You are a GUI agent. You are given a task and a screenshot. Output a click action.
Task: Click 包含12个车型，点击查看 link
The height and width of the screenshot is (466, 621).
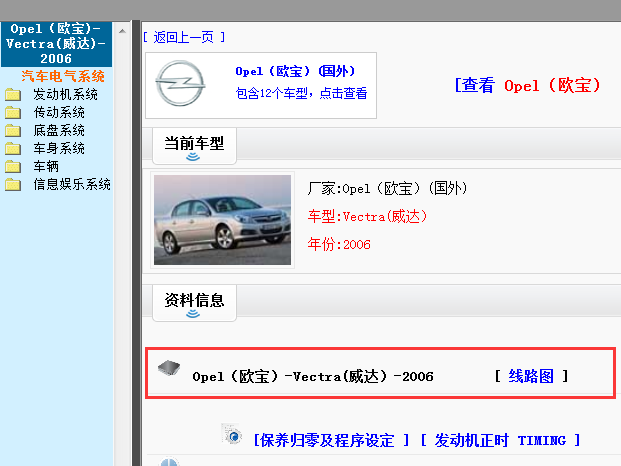coord(301,93)
